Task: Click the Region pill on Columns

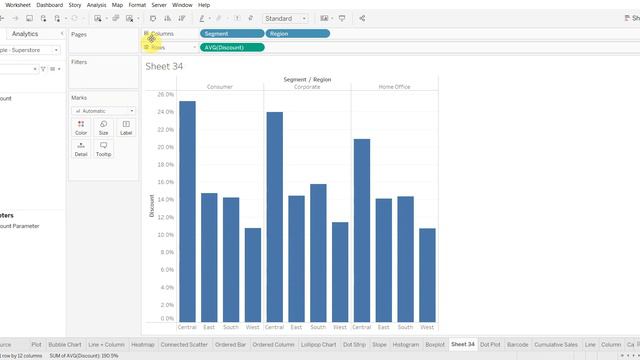Action: [298, 33]
